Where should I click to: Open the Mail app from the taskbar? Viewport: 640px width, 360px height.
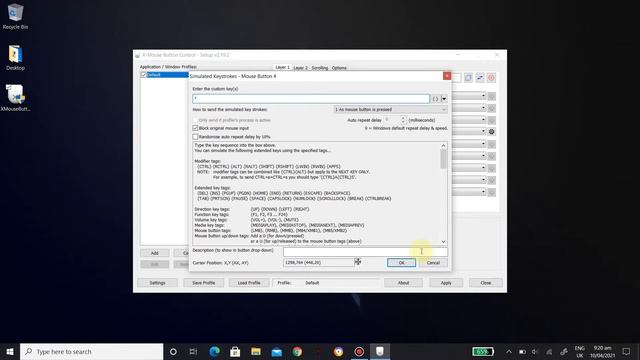(x=277, y=351)
